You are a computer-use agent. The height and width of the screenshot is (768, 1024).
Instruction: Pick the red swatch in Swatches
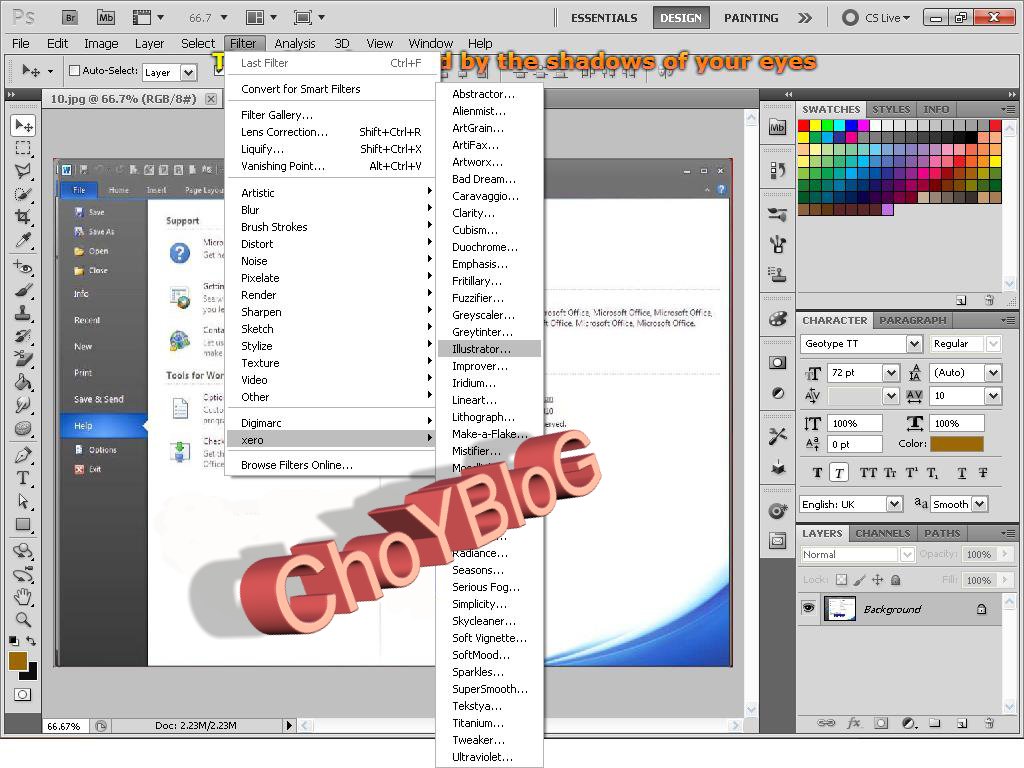(803, 125)
